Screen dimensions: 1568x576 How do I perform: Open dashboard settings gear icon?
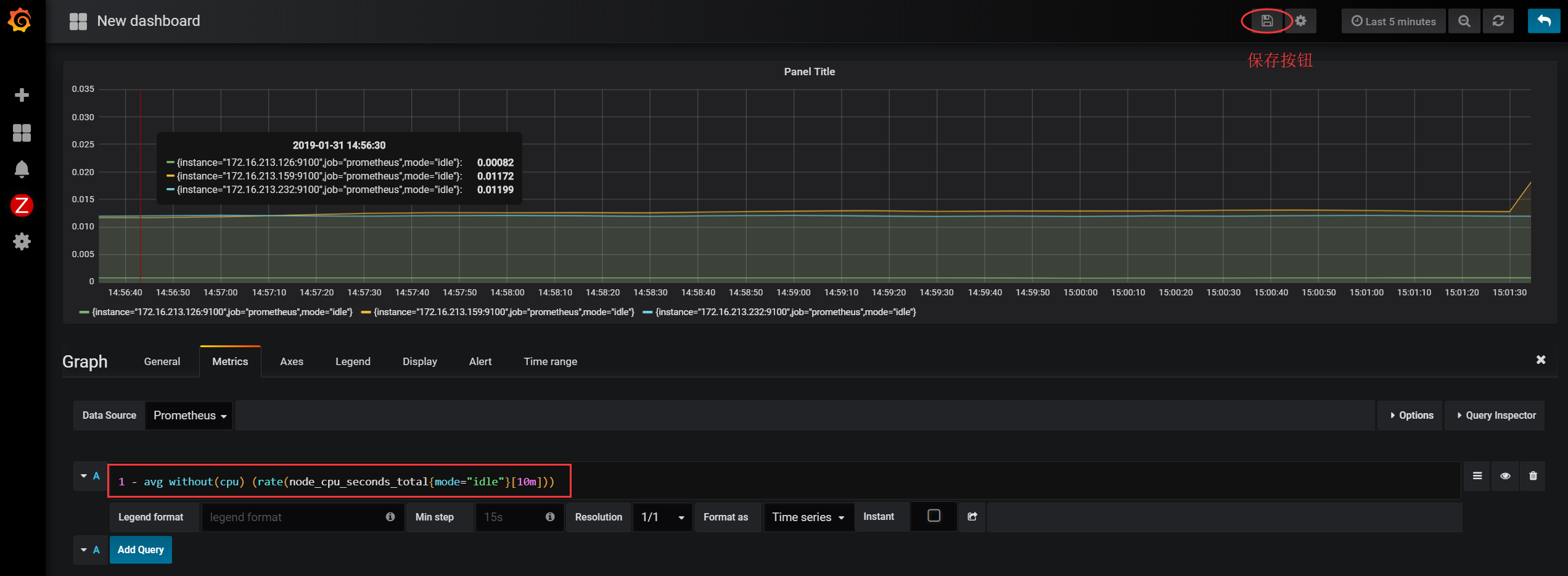[1300, 21]
